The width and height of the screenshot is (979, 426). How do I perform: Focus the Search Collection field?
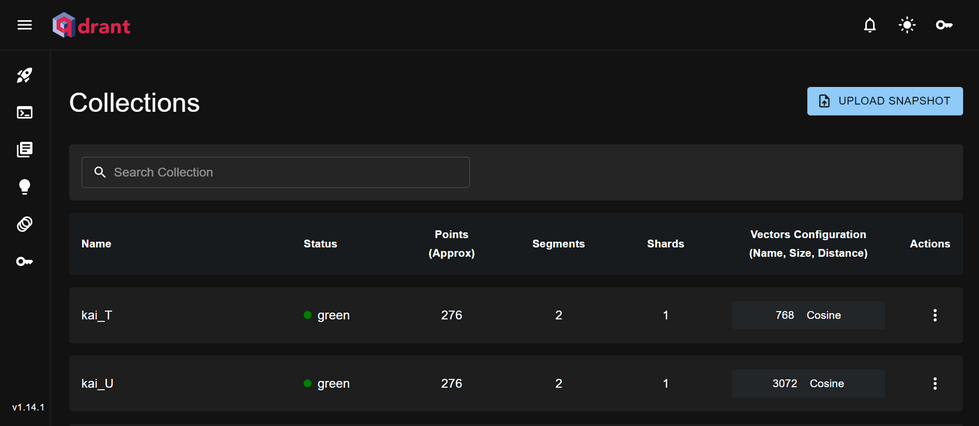275,172
